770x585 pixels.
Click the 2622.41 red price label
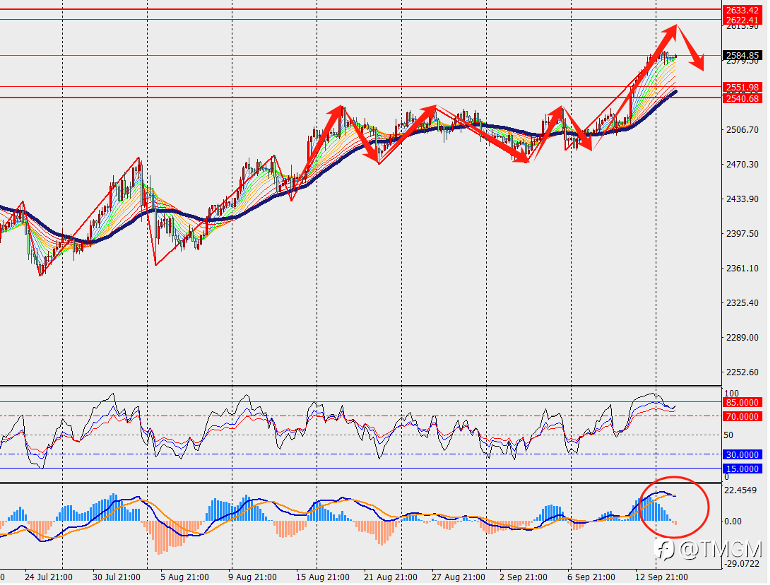pos(743,20)
